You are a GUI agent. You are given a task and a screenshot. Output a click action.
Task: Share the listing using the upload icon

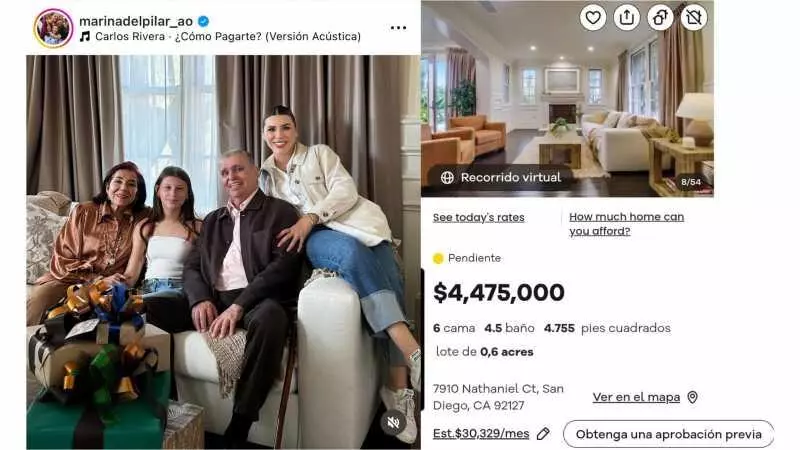click(x=627, y=18)
